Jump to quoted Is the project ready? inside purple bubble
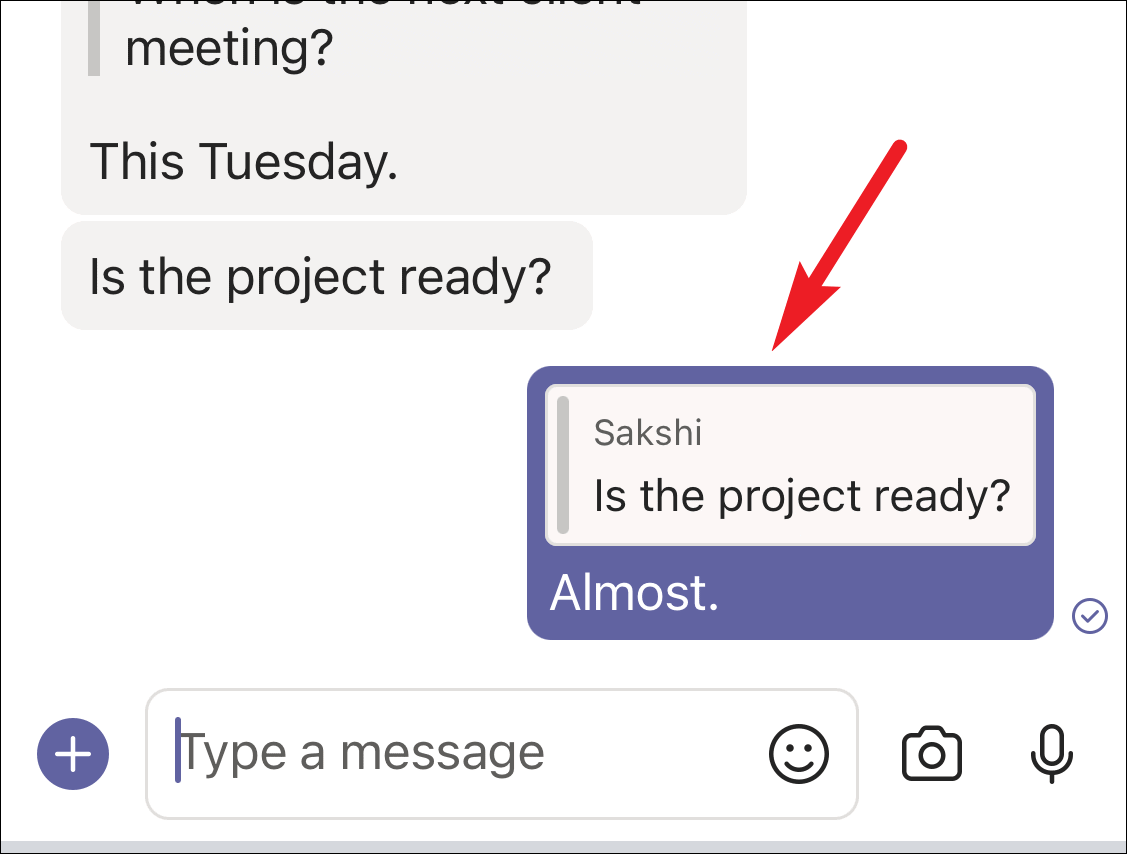Screen dimensions: 1127x854 click(801, 496)
